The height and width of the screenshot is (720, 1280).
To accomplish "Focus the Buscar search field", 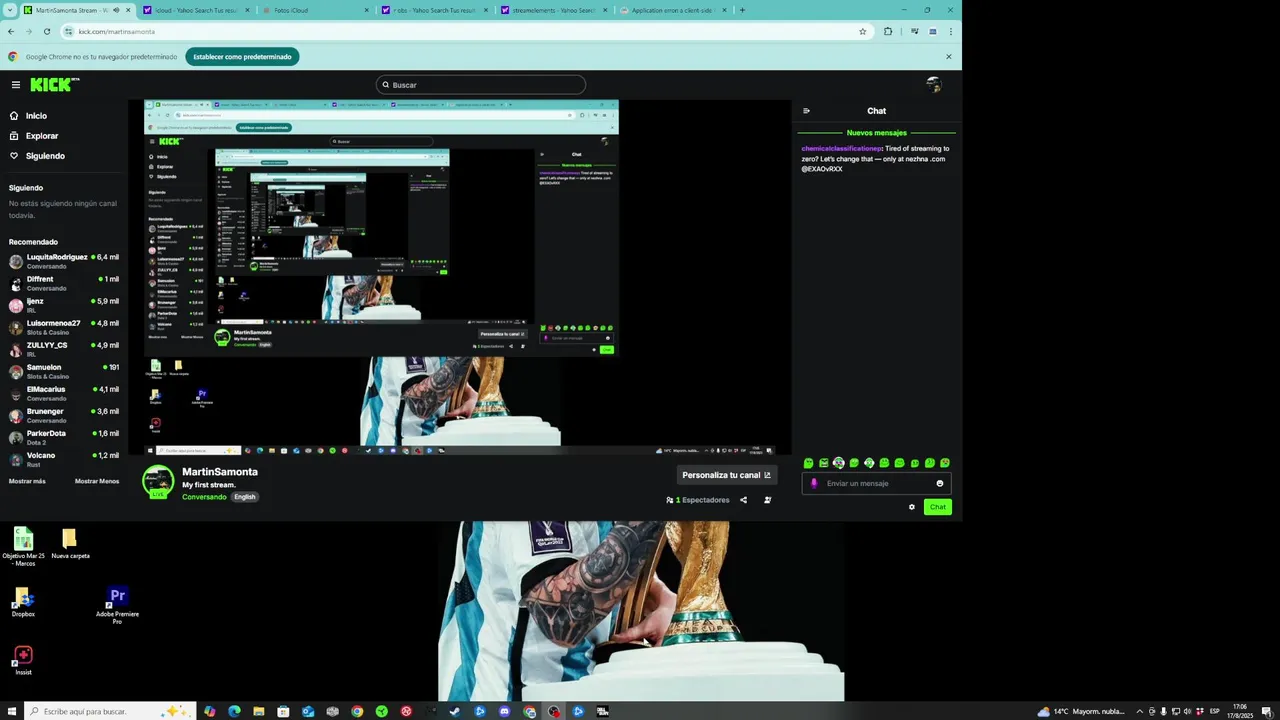I will coord(481,85).
